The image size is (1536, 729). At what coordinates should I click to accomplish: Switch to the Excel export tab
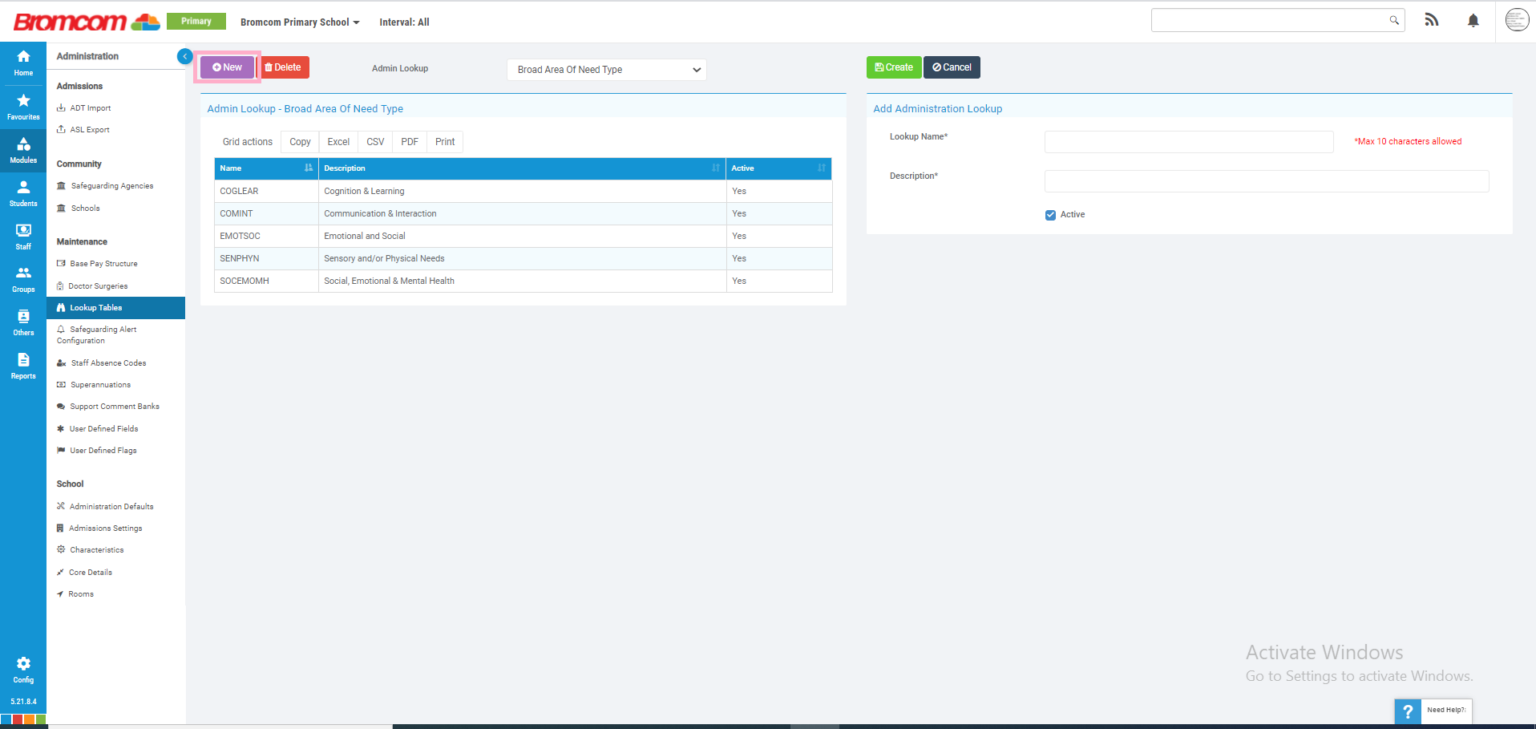coord(338,141)
